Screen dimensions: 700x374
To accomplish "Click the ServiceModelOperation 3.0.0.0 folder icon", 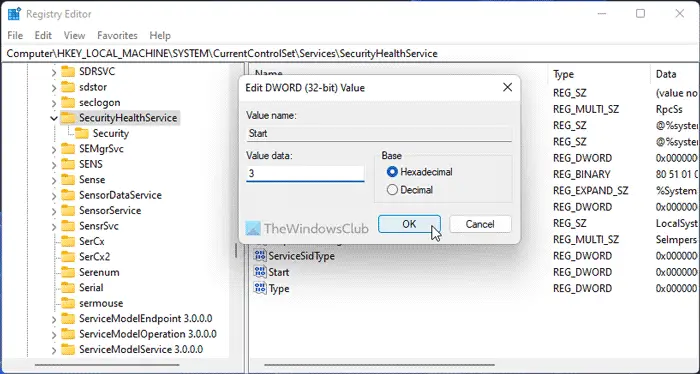I will click(68, 334).
